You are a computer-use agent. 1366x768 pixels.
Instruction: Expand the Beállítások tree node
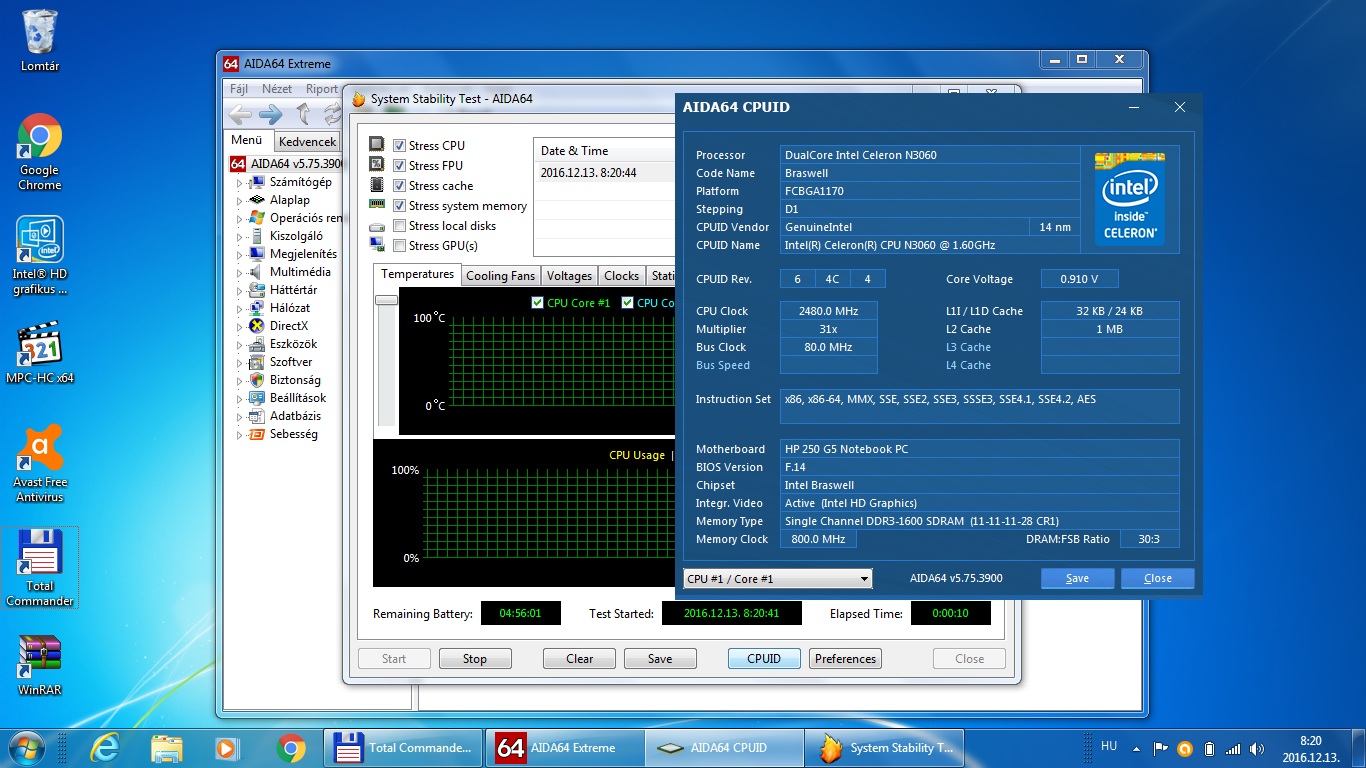[x=239, y=399]
